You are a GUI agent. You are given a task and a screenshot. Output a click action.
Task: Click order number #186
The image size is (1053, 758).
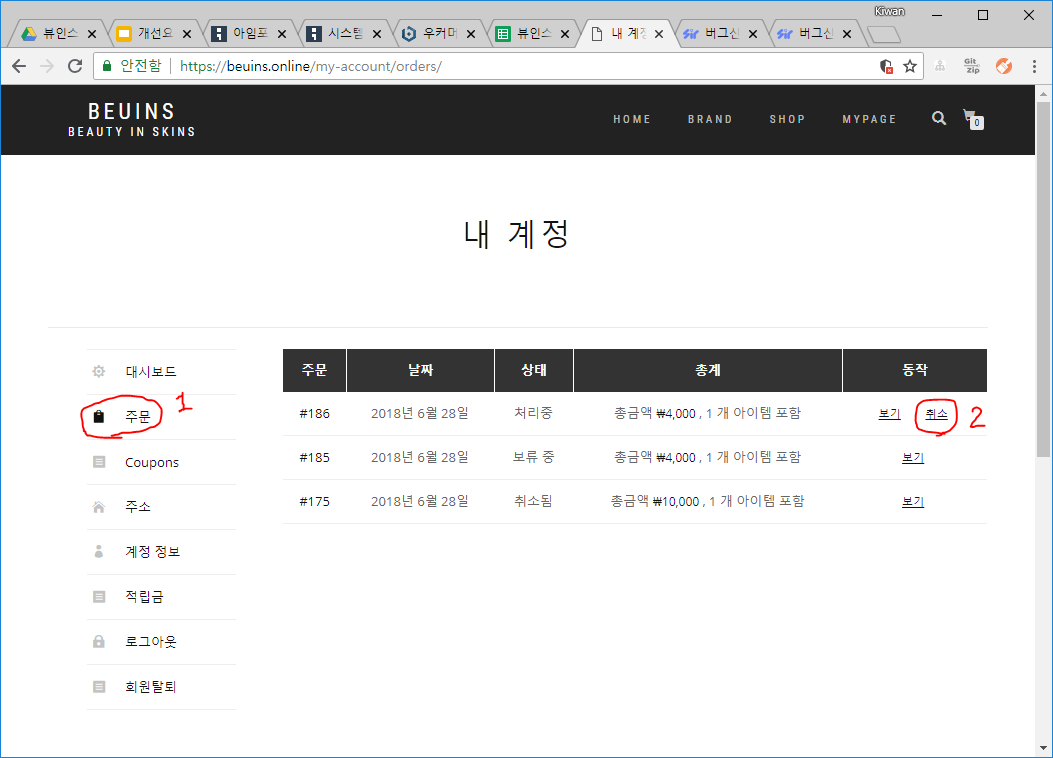pos(314,414)
